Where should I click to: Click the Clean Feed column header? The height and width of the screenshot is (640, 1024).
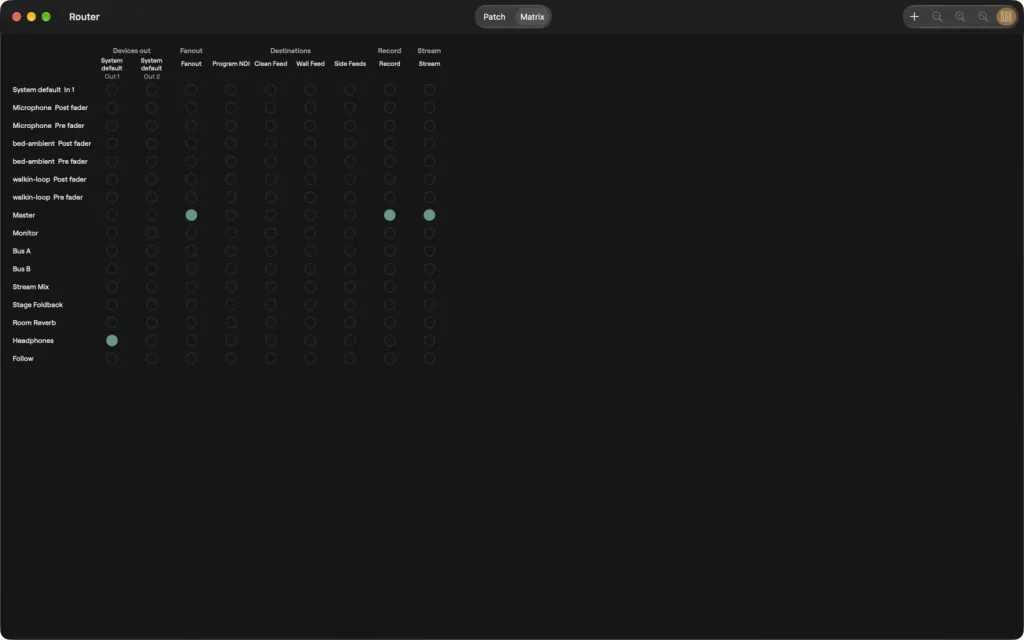[x=270, y=63]
